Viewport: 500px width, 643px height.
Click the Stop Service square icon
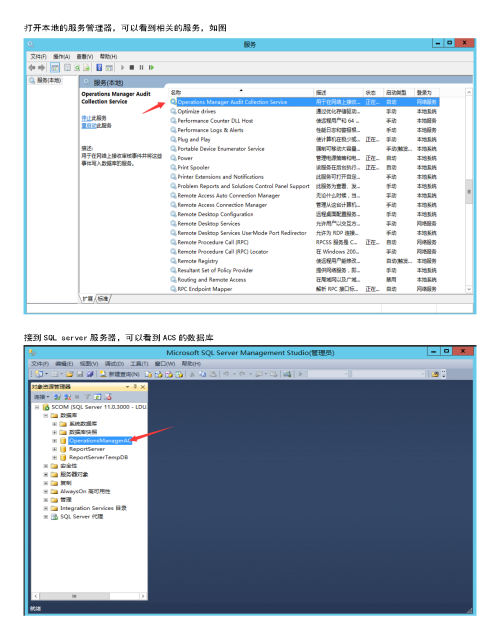pyautogui.click(x=132, y=68)
